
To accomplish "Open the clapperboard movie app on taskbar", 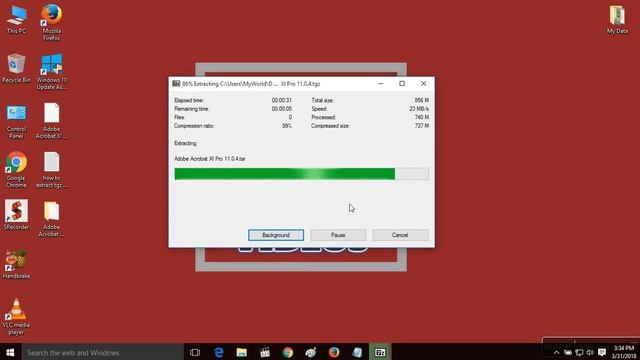I will [x=265, y=352].
